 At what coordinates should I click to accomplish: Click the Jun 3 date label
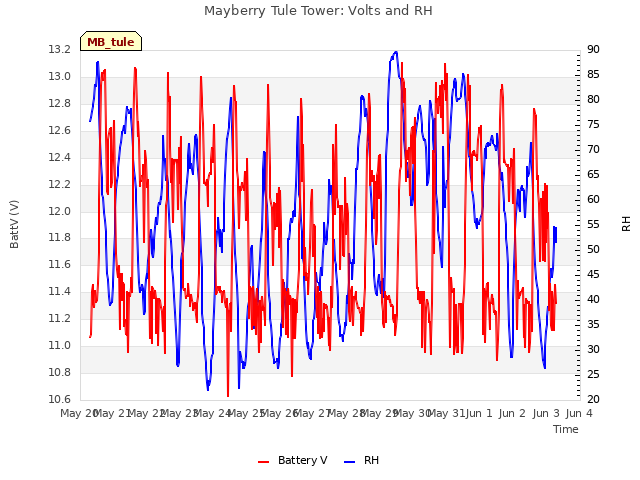[x=546, y=413]
